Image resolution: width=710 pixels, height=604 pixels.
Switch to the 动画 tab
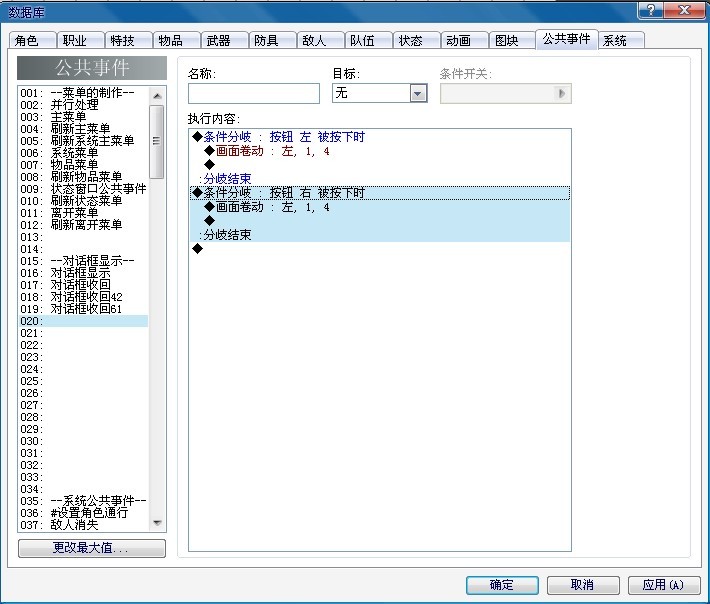pos(464,40)
